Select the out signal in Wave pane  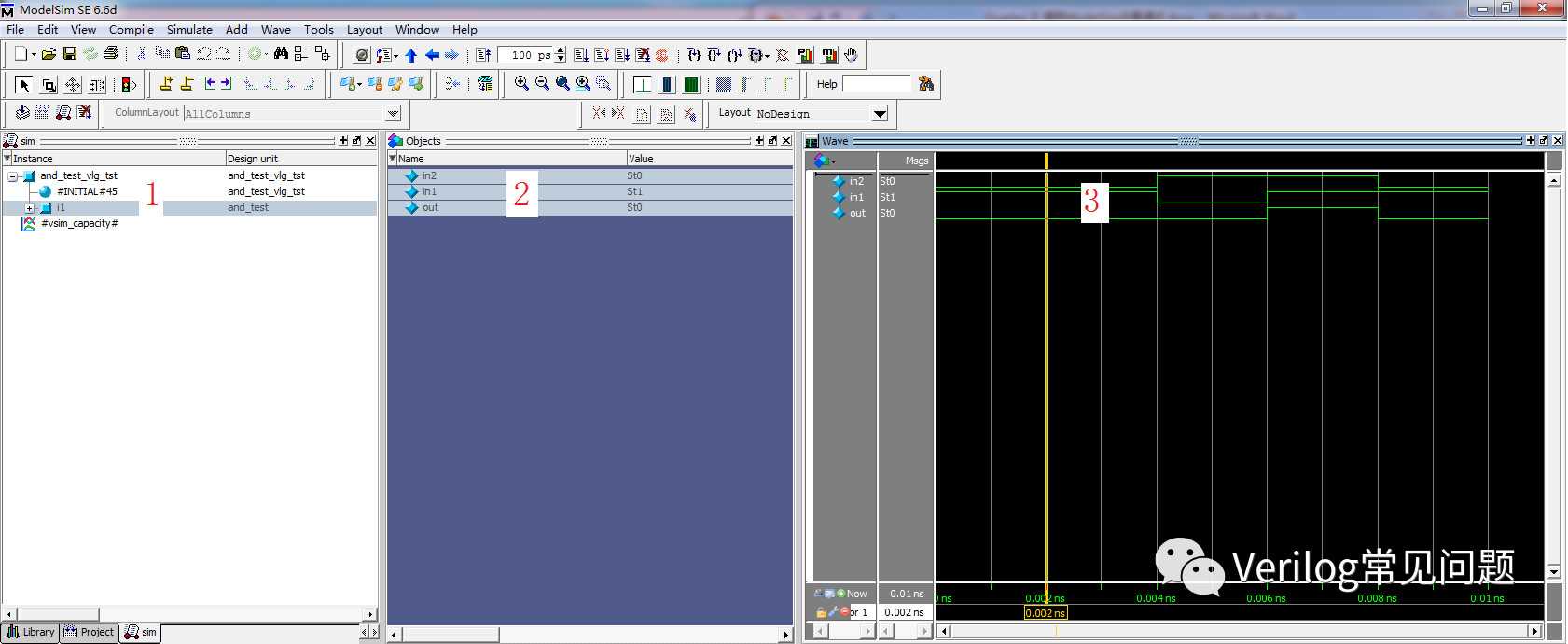[857, 213]
